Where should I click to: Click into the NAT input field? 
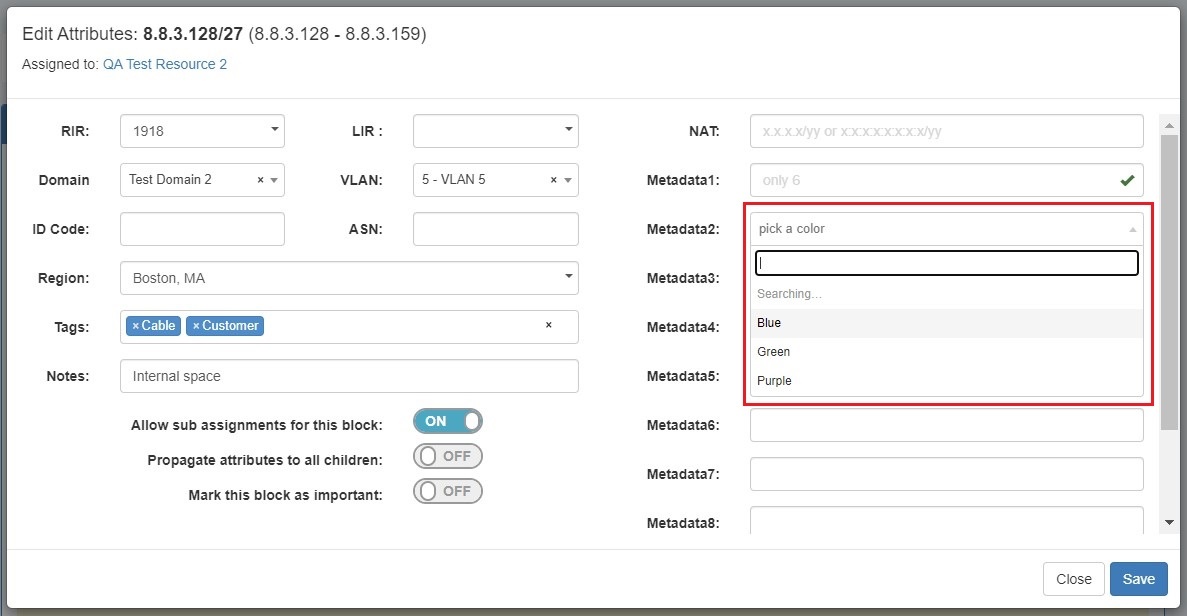click(945, 131)
